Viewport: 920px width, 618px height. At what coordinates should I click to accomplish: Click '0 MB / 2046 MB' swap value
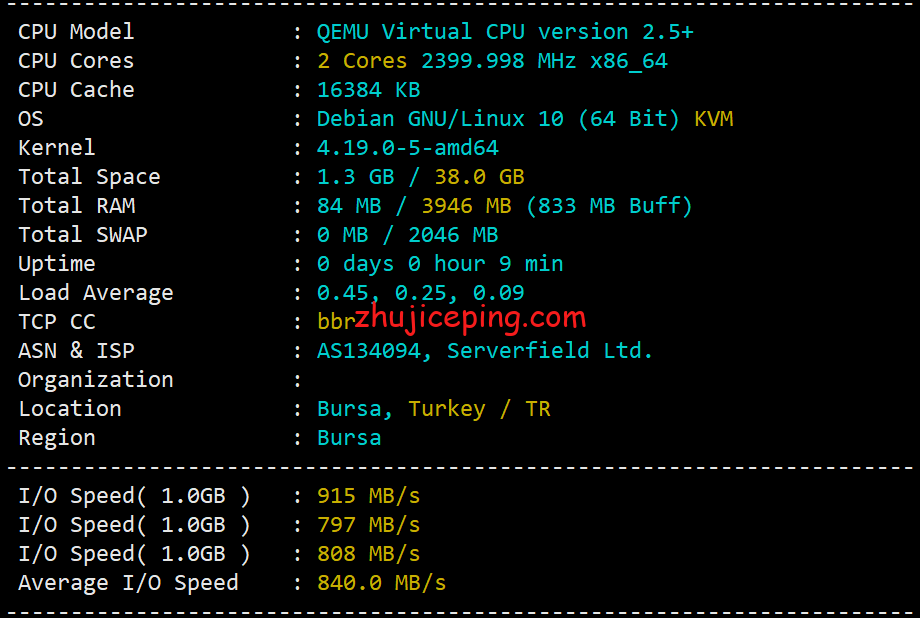[408, 235]
